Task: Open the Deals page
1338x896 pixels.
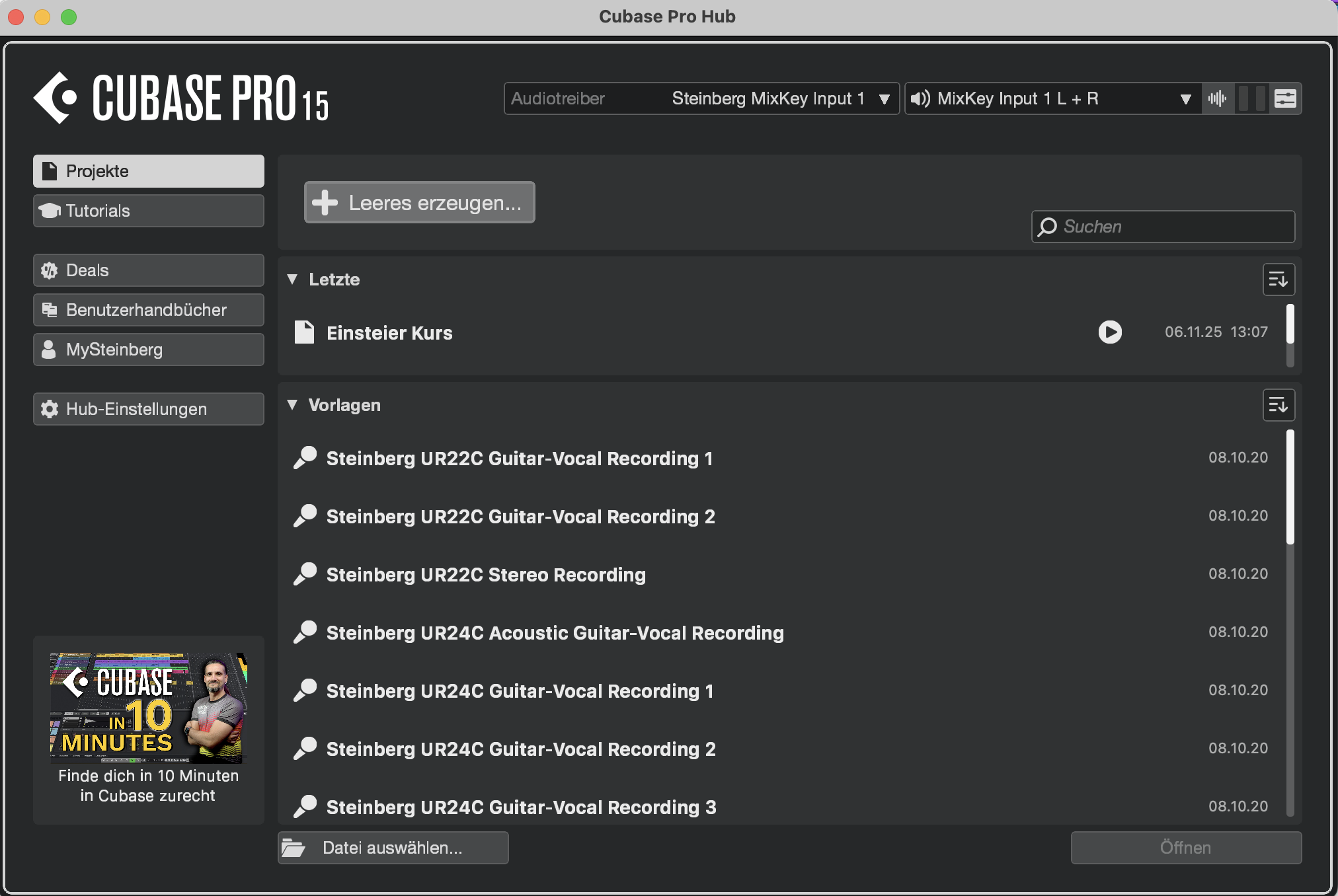Action: 148,270
